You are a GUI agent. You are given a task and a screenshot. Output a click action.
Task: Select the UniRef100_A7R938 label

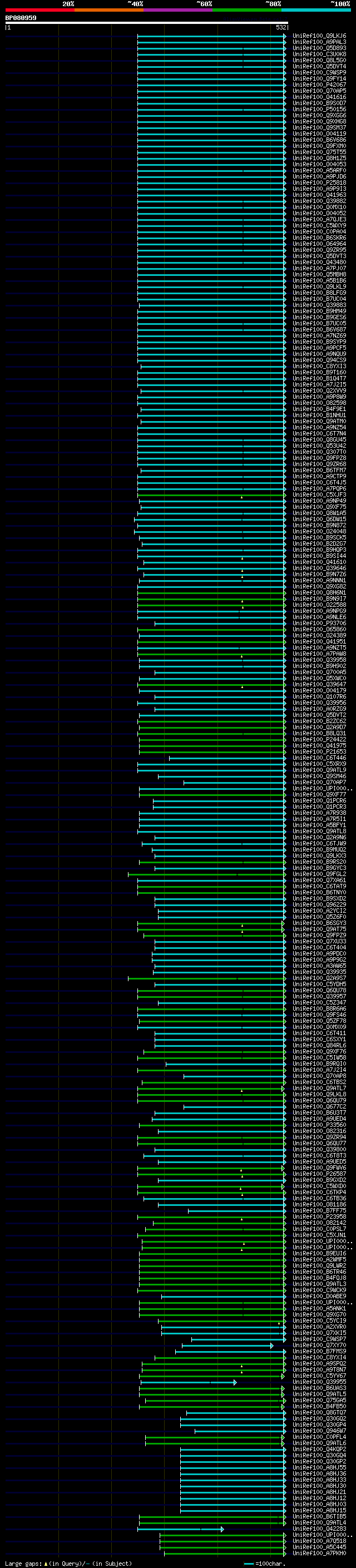[319, 813]
